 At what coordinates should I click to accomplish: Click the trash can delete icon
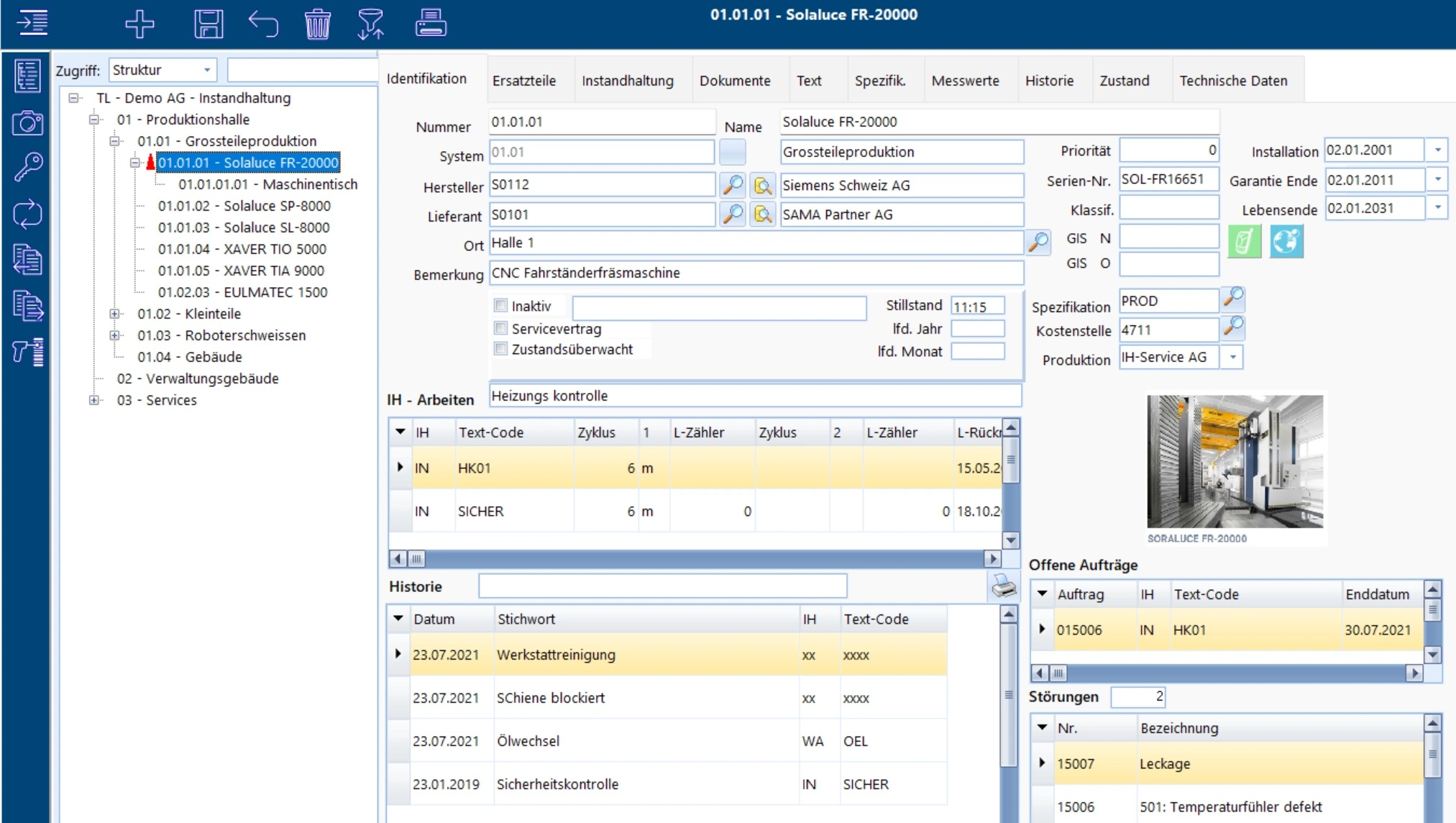pos(317,24)
